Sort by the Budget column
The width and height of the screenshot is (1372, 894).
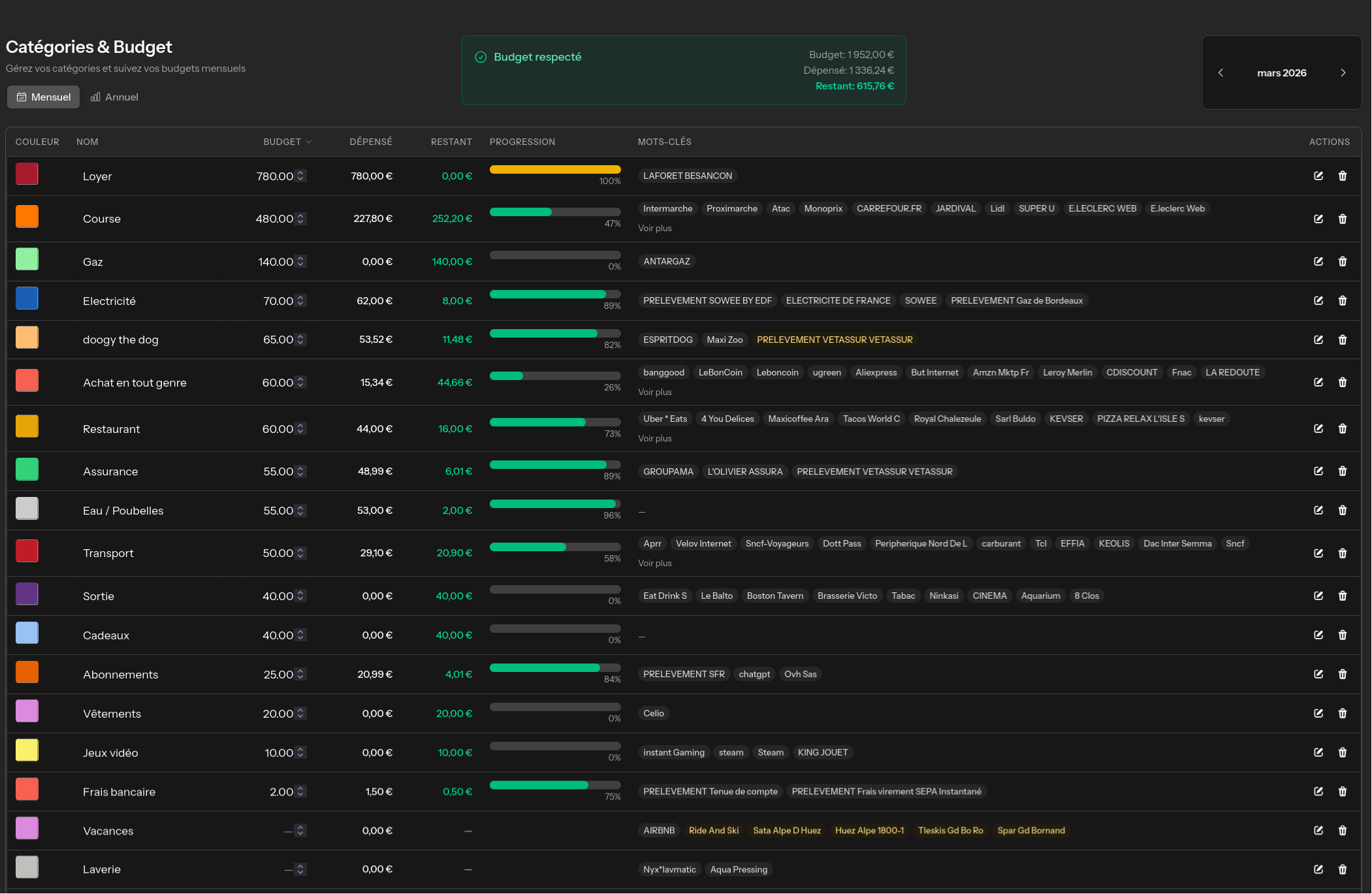pyautogui.click(x=287, y=142)
